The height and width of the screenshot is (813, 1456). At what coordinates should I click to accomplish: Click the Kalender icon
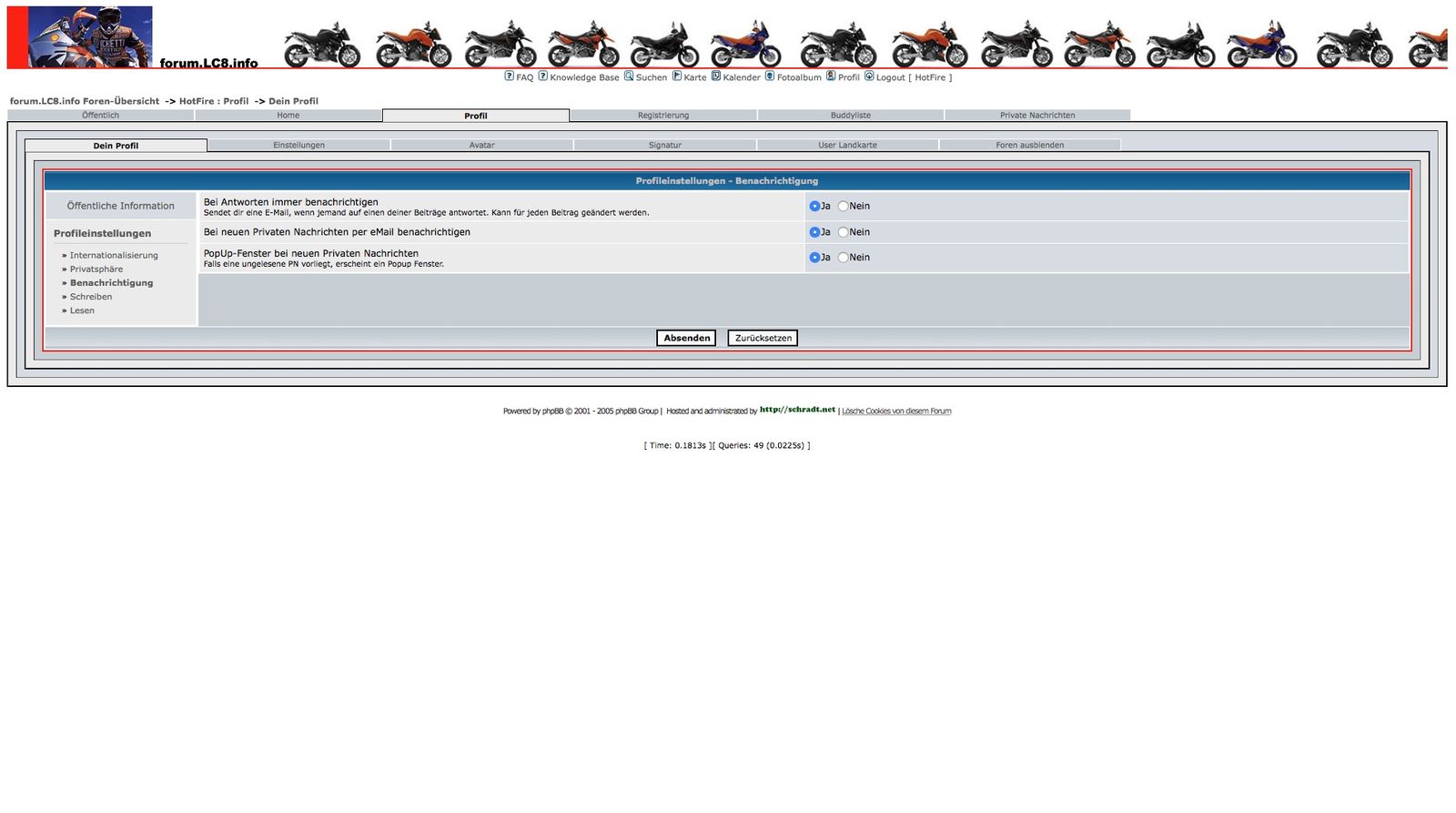click(716, 76)
